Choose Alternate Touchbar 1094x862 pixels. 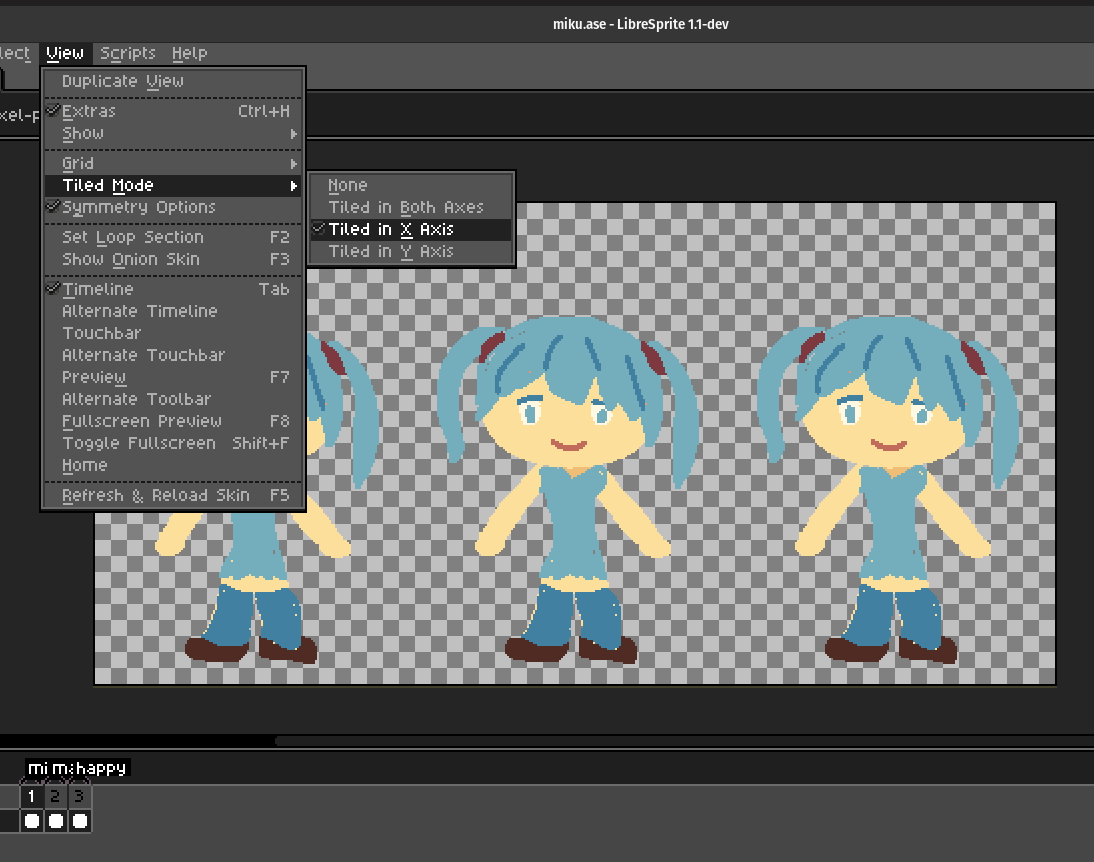pos(173,355)
